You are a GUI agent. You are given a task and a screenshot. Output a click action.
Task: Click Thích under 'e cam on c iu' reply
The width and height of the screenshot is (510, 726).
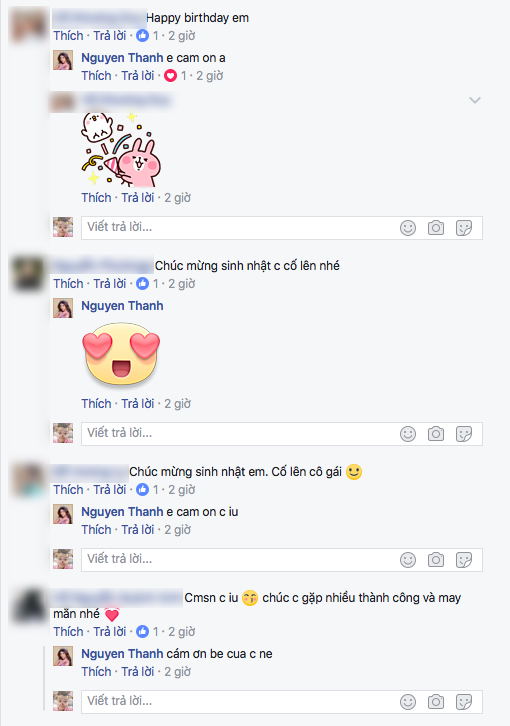tap(96, 529)
